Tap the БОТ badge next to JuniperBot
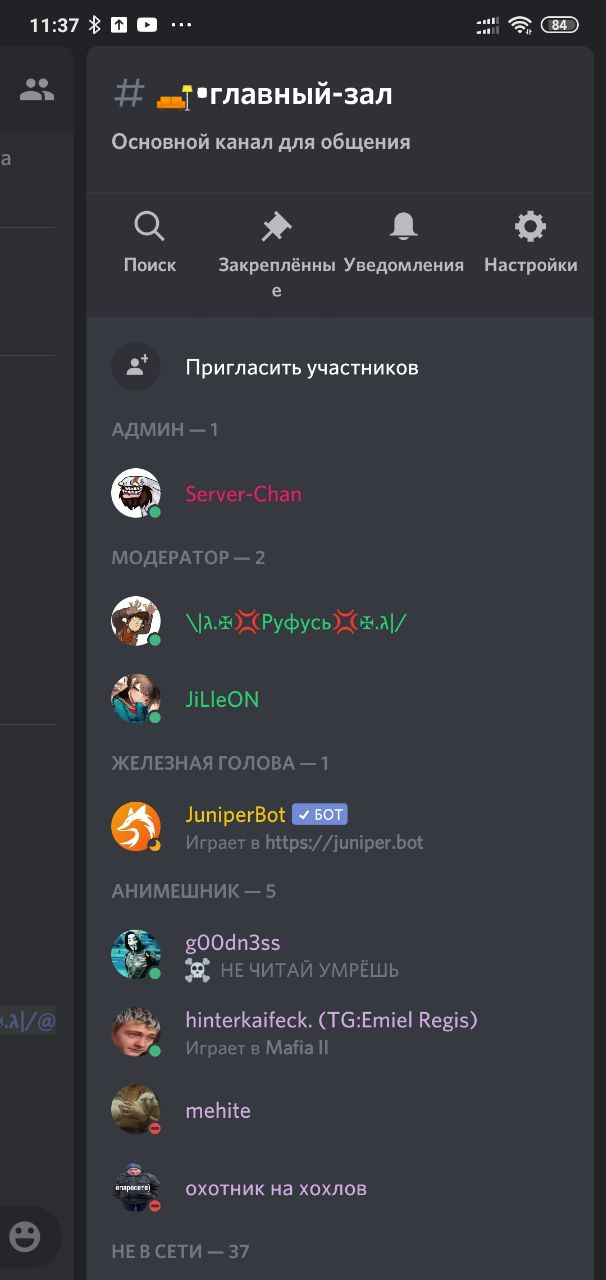The image size is (606, 1280). pos(320,815)
